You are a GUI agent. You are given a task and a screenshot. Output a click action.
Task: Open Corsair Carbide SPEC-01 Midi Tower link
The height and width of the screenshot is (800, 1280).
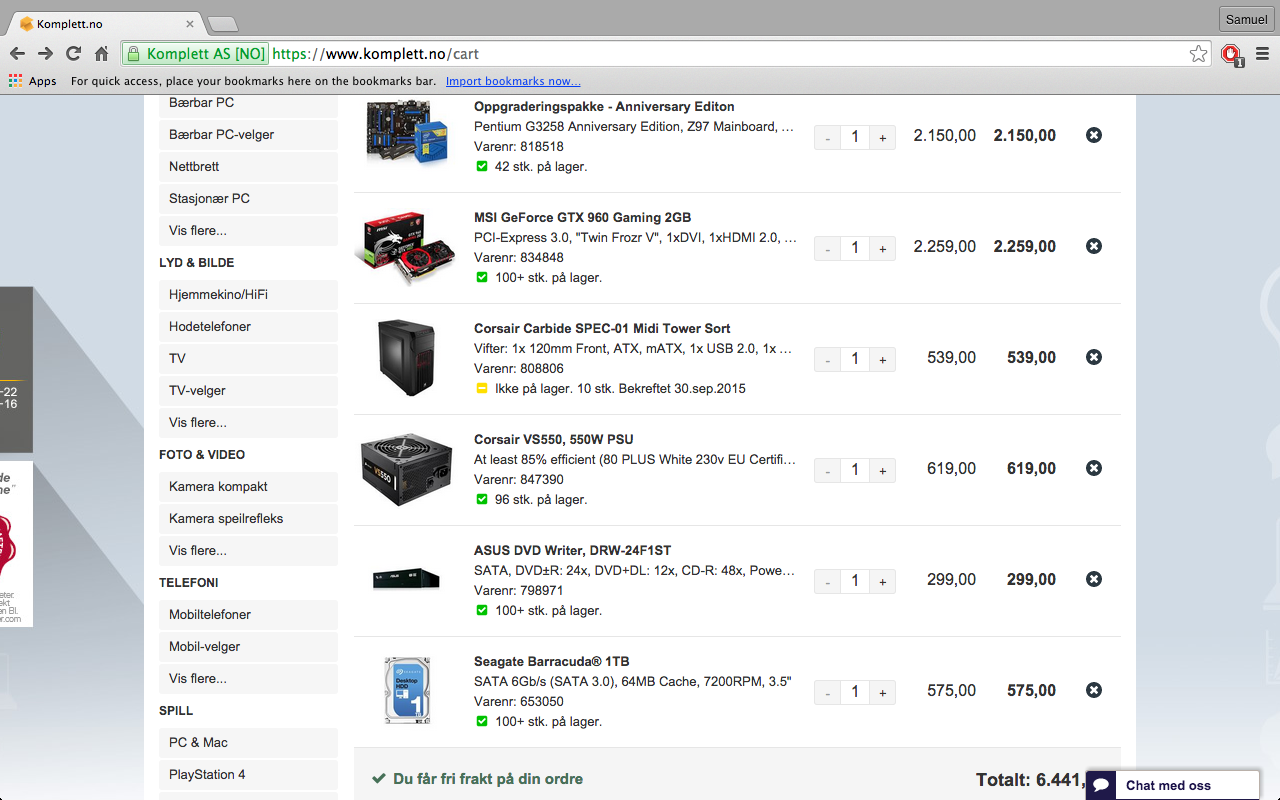602,328
